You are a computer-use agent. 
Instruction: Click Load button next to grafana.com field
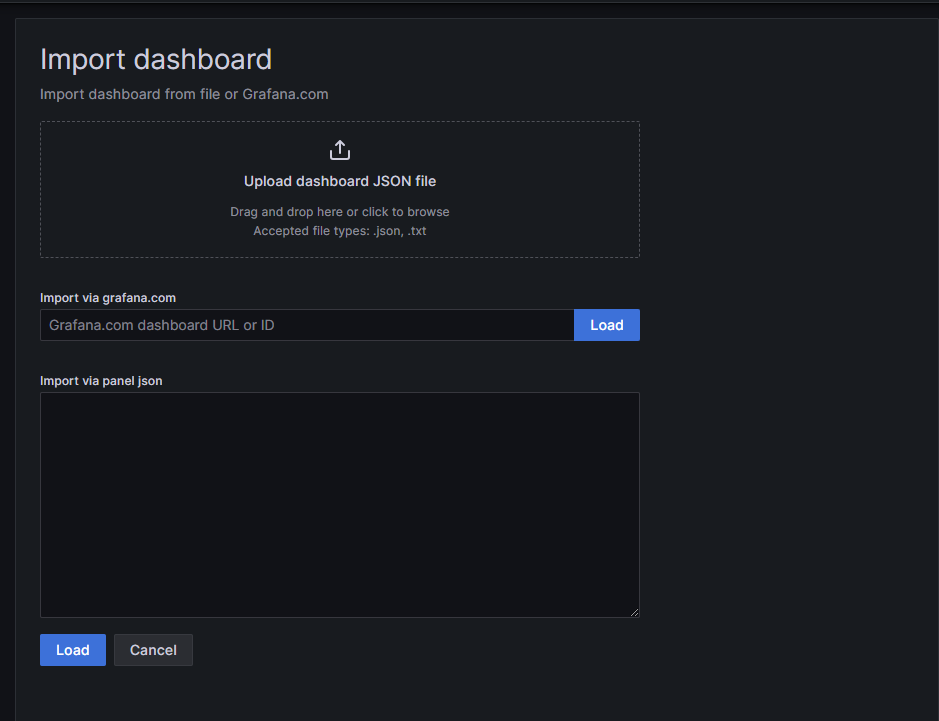tap(607, 325)
